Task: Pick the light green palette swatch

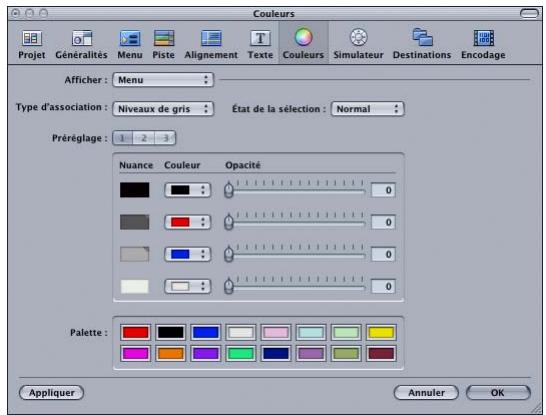Action: pos(346,332)
